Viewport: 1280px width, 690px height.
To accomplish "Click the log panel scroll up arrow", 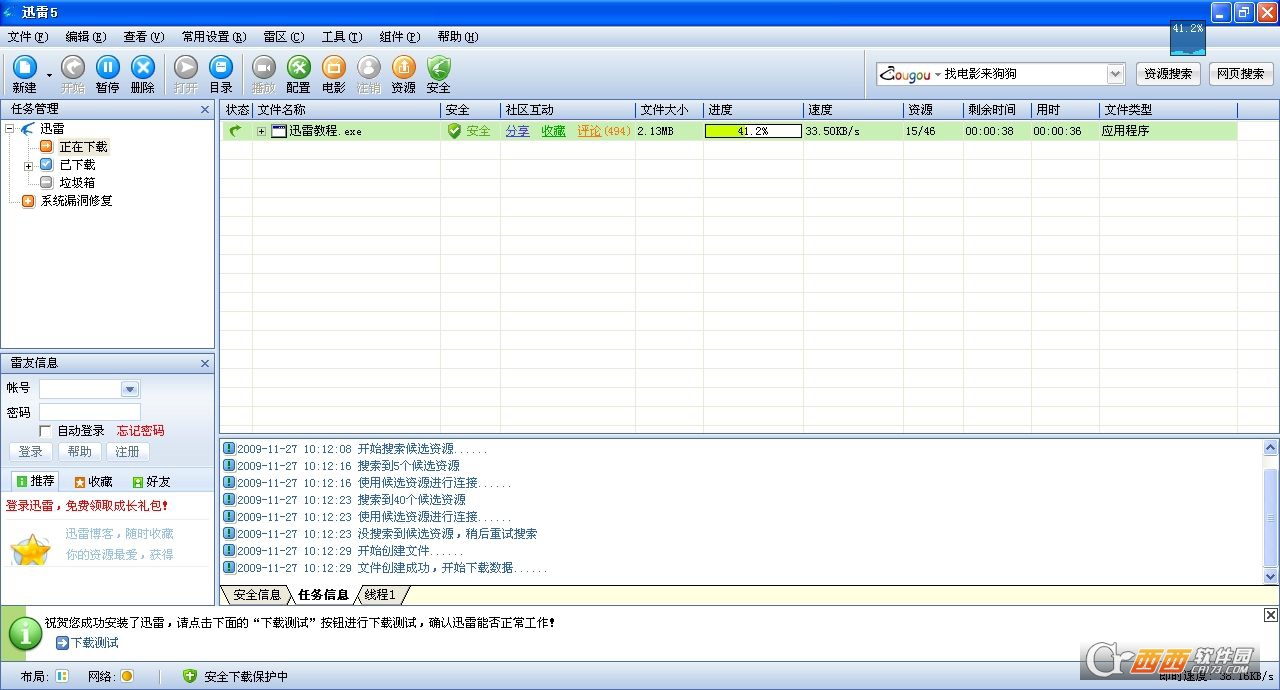I will pyautogui.click(x=1271, y=448).
